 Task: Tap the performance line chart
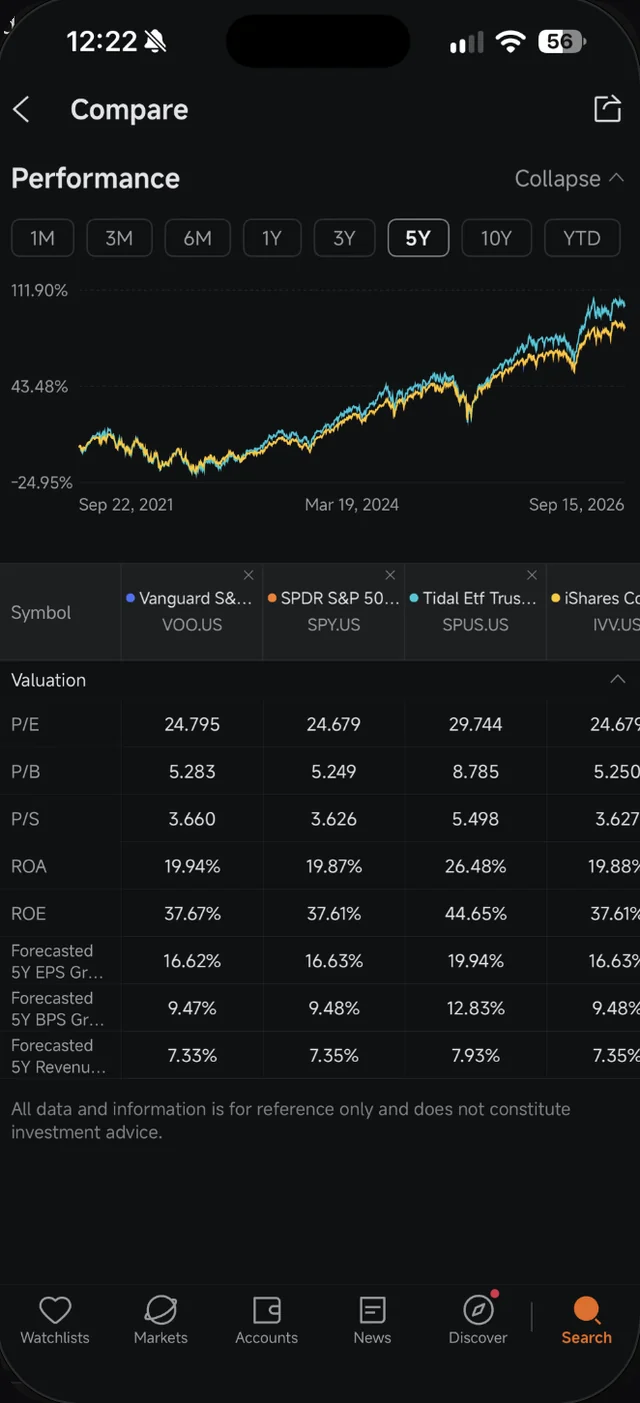tap(352, 385)
